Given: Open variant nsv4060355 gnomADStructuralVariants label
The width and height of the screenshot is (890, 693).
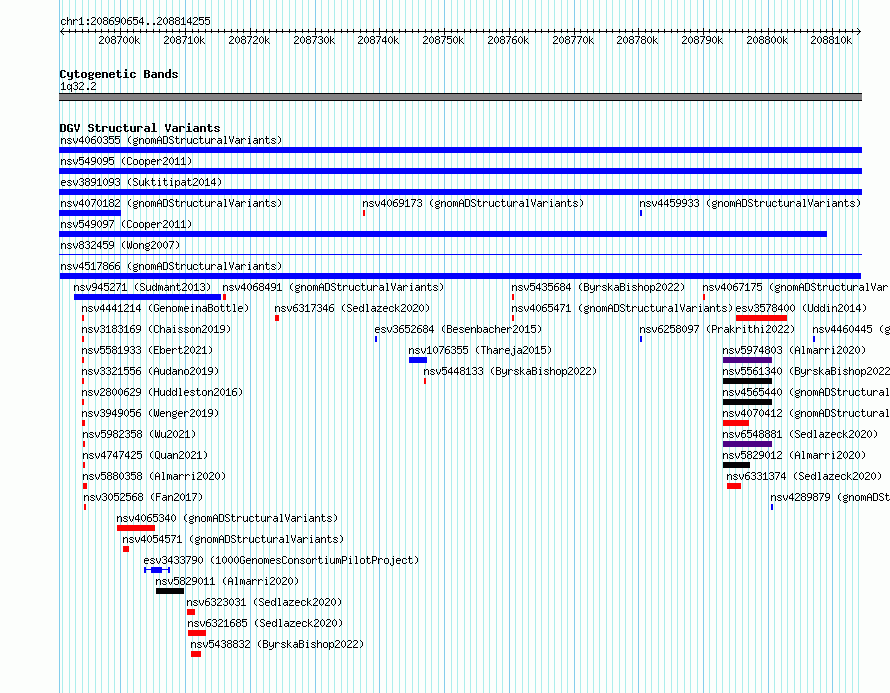Looking at the screenshot, I should (171, 140).
